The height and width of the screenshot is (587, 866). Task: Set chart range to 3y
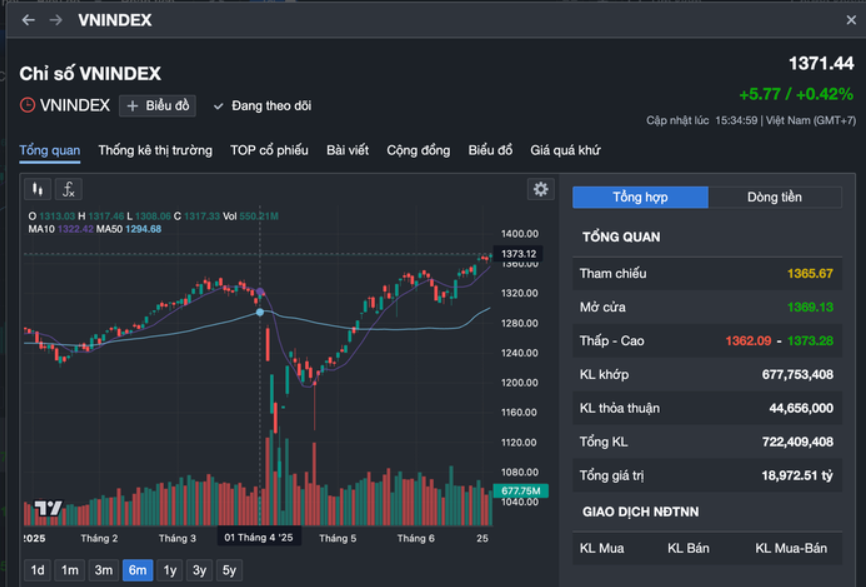click(199, 570)
